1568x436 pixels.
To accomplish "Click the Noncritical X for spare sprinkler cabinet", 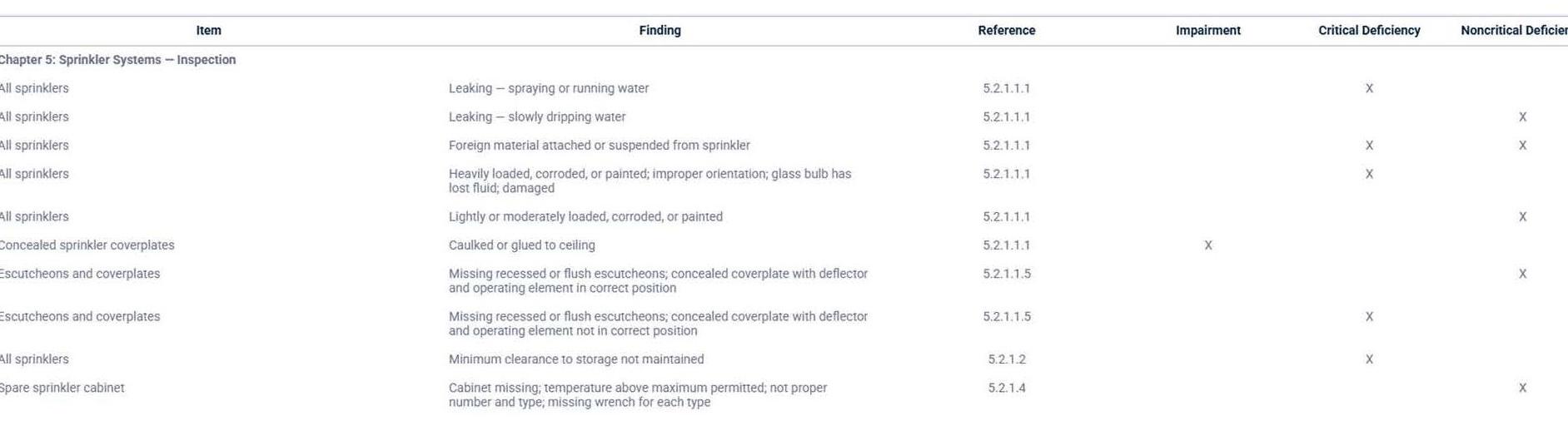I will pyautogui.click(x=1522, y=388).
